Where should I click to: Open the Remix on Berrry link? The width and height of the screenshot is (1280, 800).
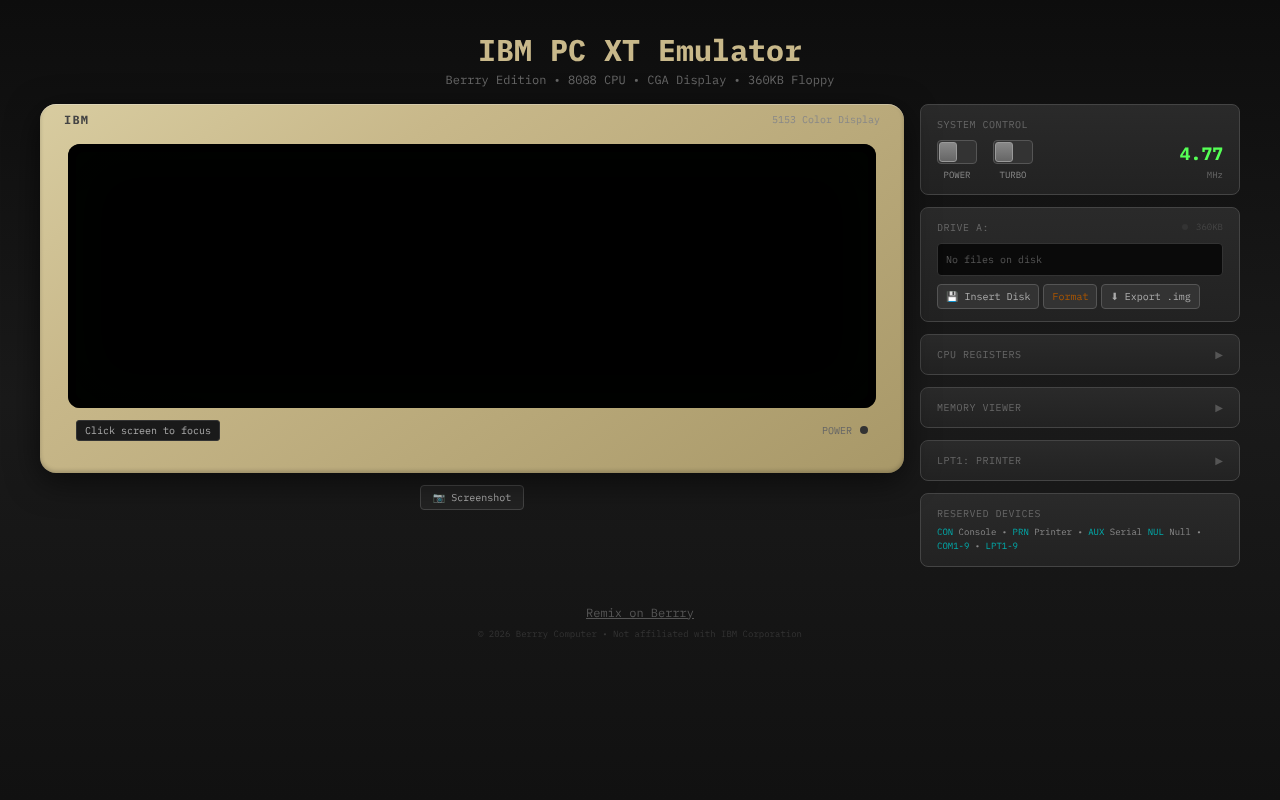(x=639, y=612)
